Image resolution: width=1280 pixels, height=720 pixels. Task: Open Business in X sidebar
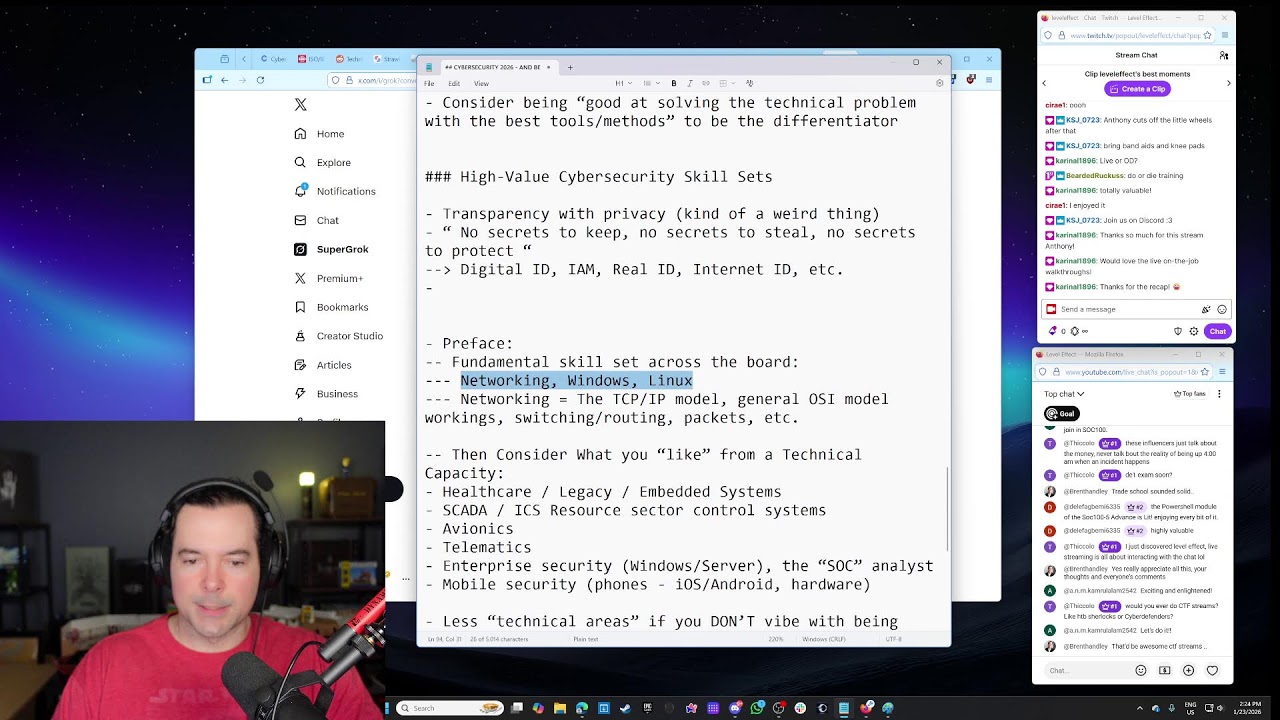click(x=325, y=394)
